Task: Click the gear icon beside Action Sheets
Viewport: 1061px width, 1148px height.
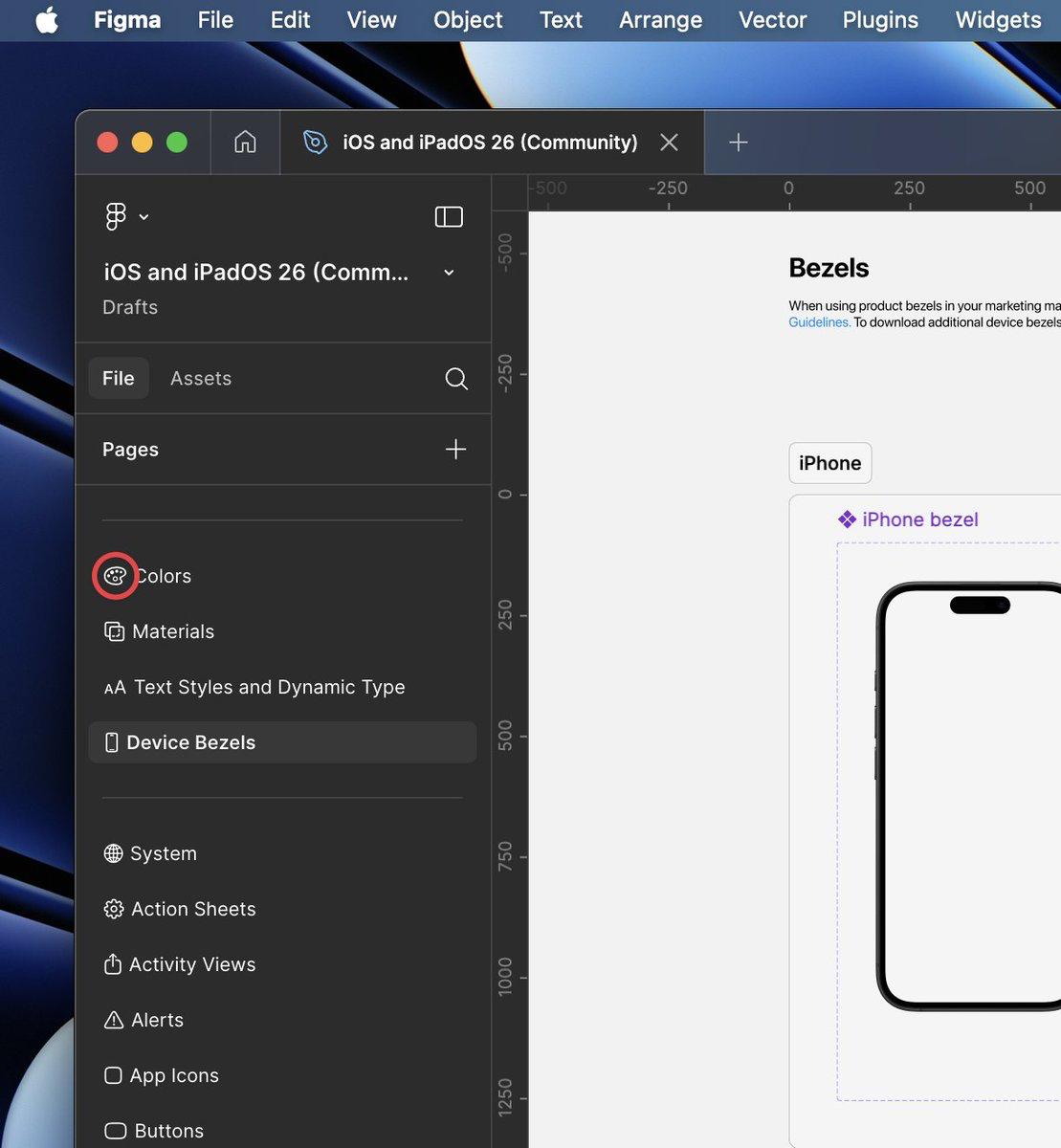Action: [x=114, y=909]
